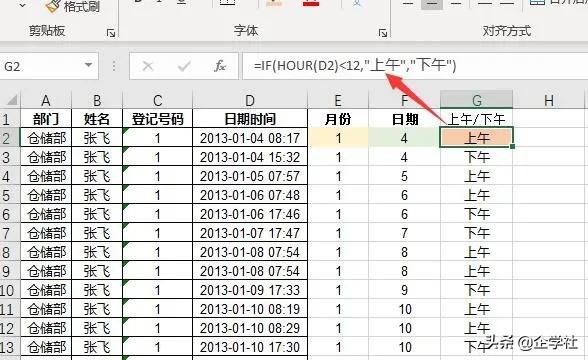Select row 1 header

(9, 119)
